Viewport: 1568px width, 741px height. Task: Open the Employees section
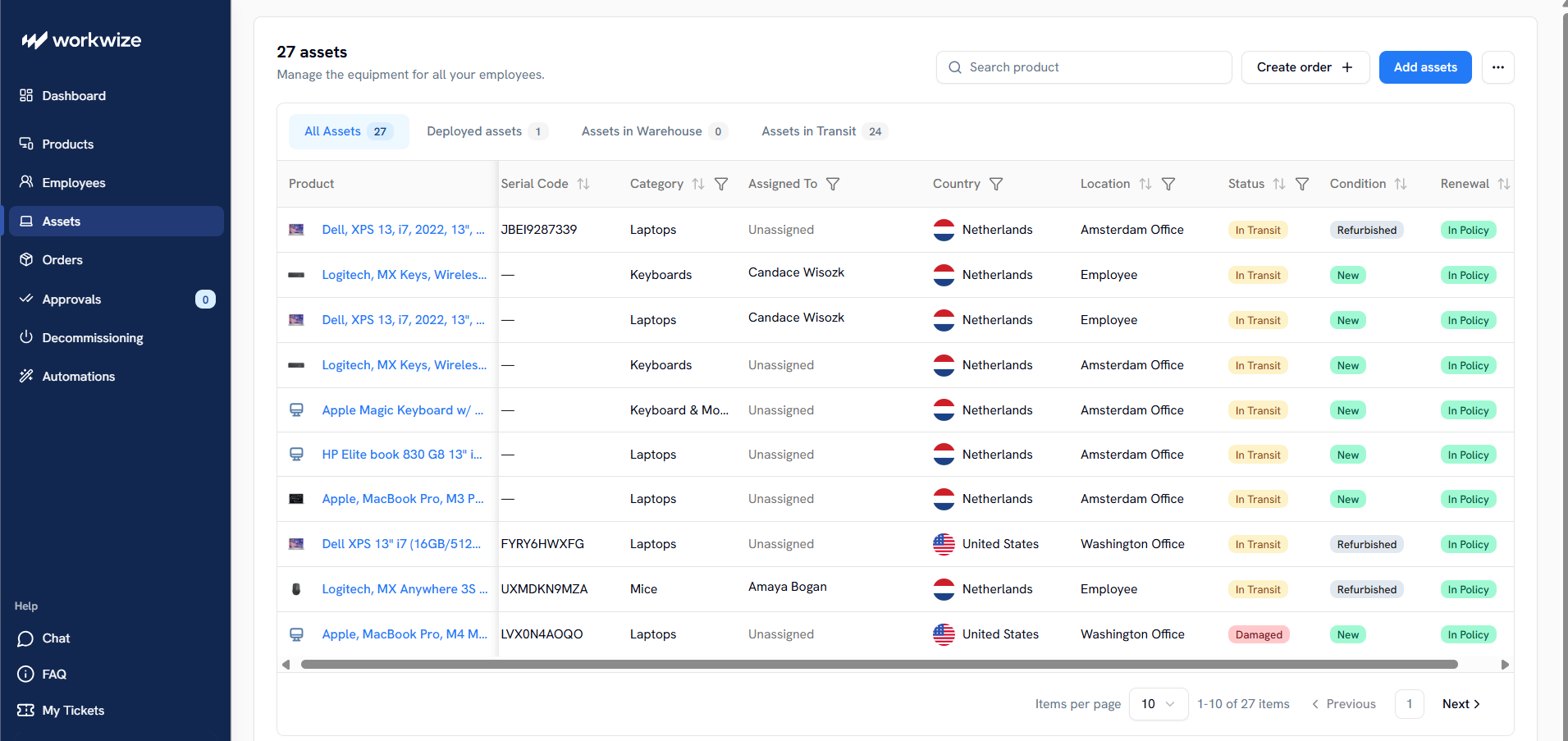click(x=116, y=183)
